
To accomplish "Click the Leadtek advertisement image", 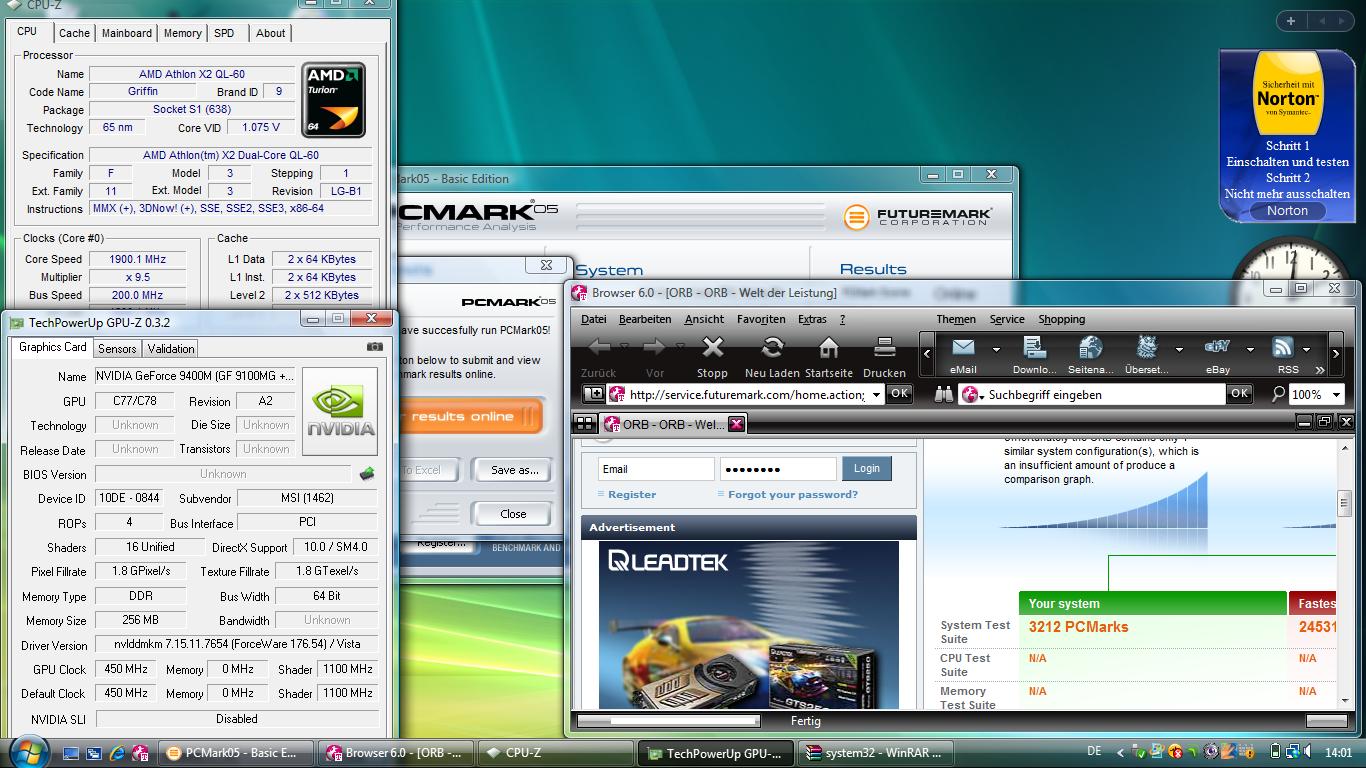I will 749,625.
